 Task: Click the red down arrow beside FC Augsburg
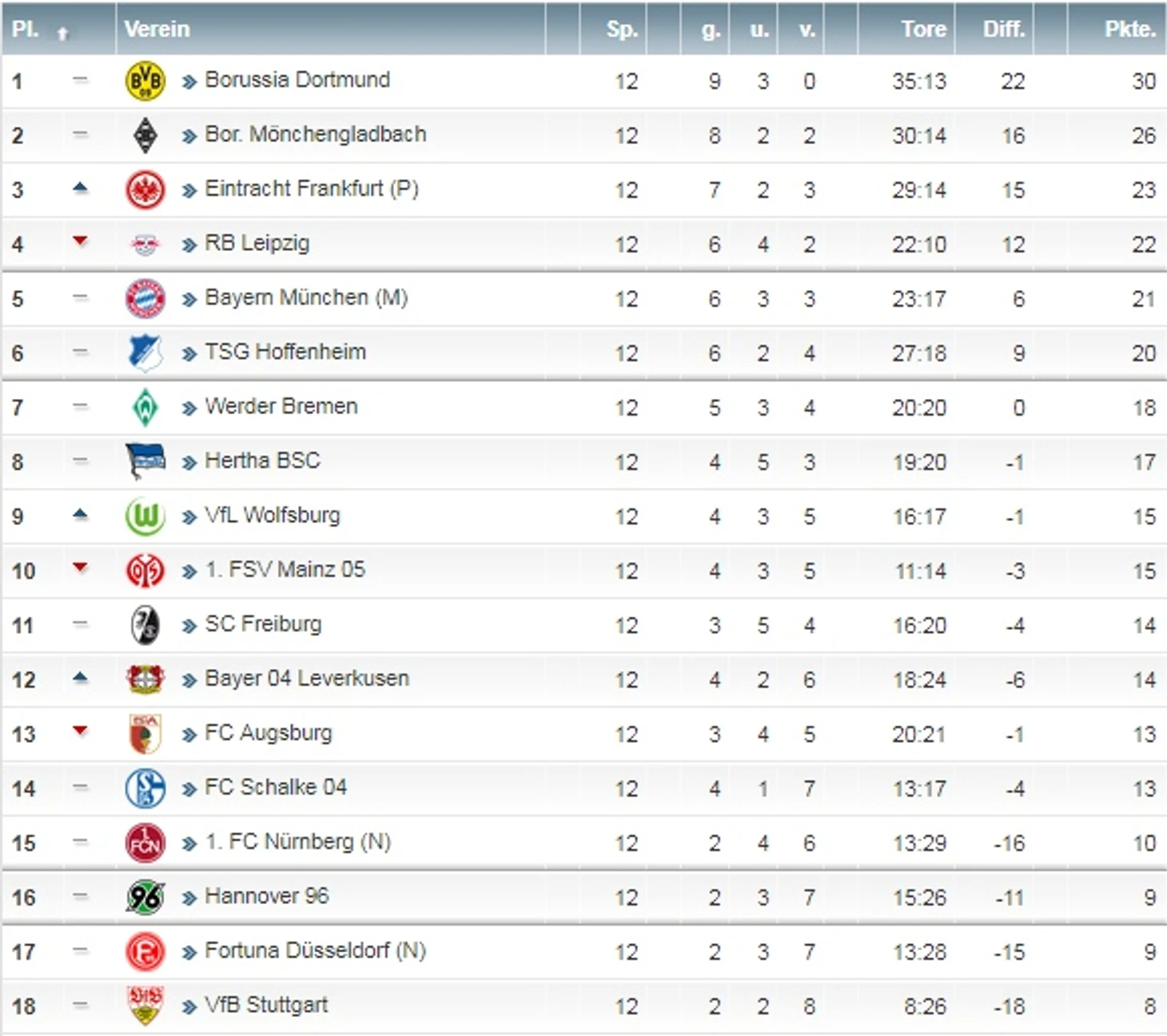(x=80, y=731)
